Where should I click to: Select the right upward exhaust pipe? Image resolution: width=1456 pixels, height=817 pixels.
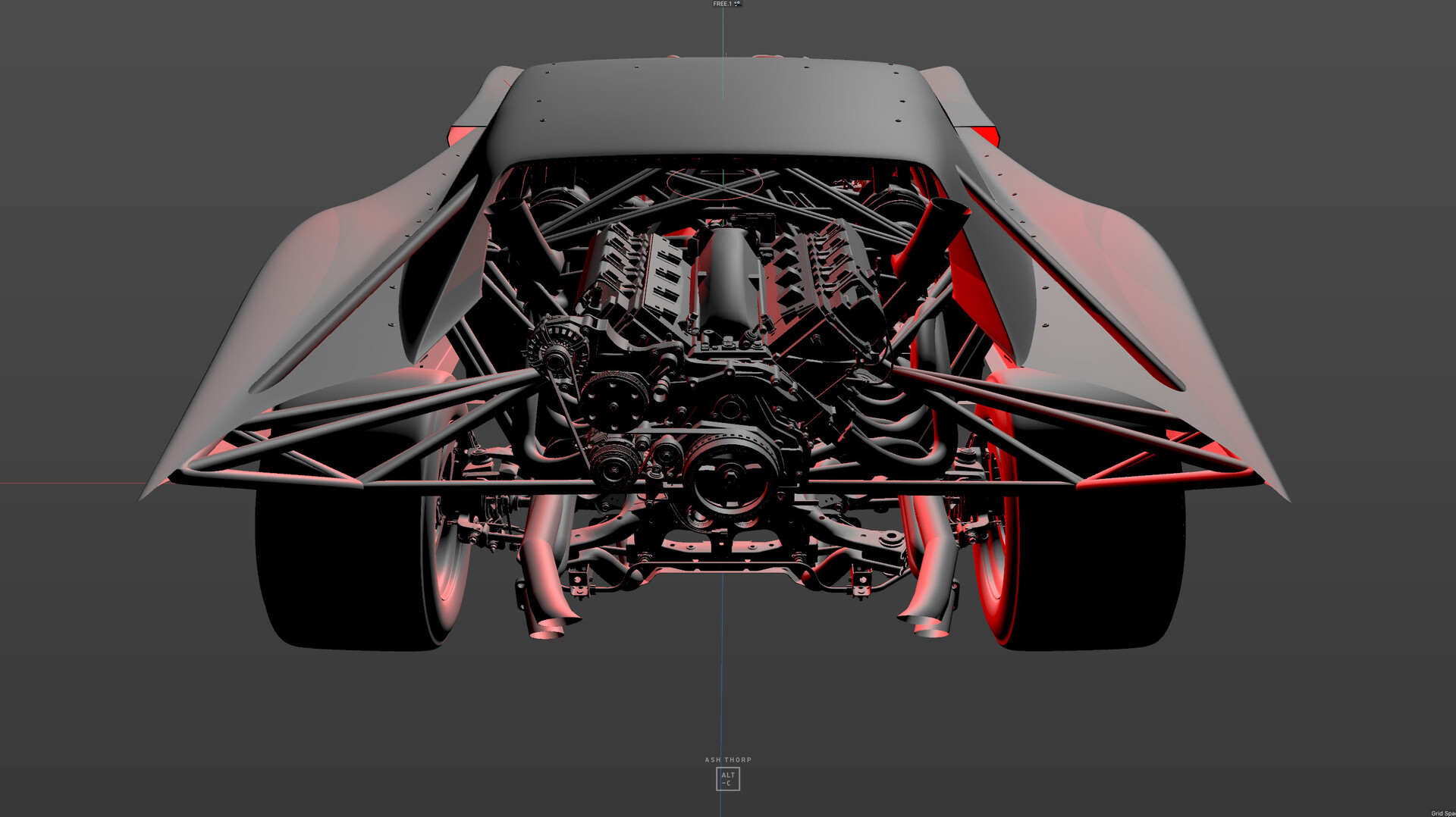pyautogui.click(x=940, y=227)
